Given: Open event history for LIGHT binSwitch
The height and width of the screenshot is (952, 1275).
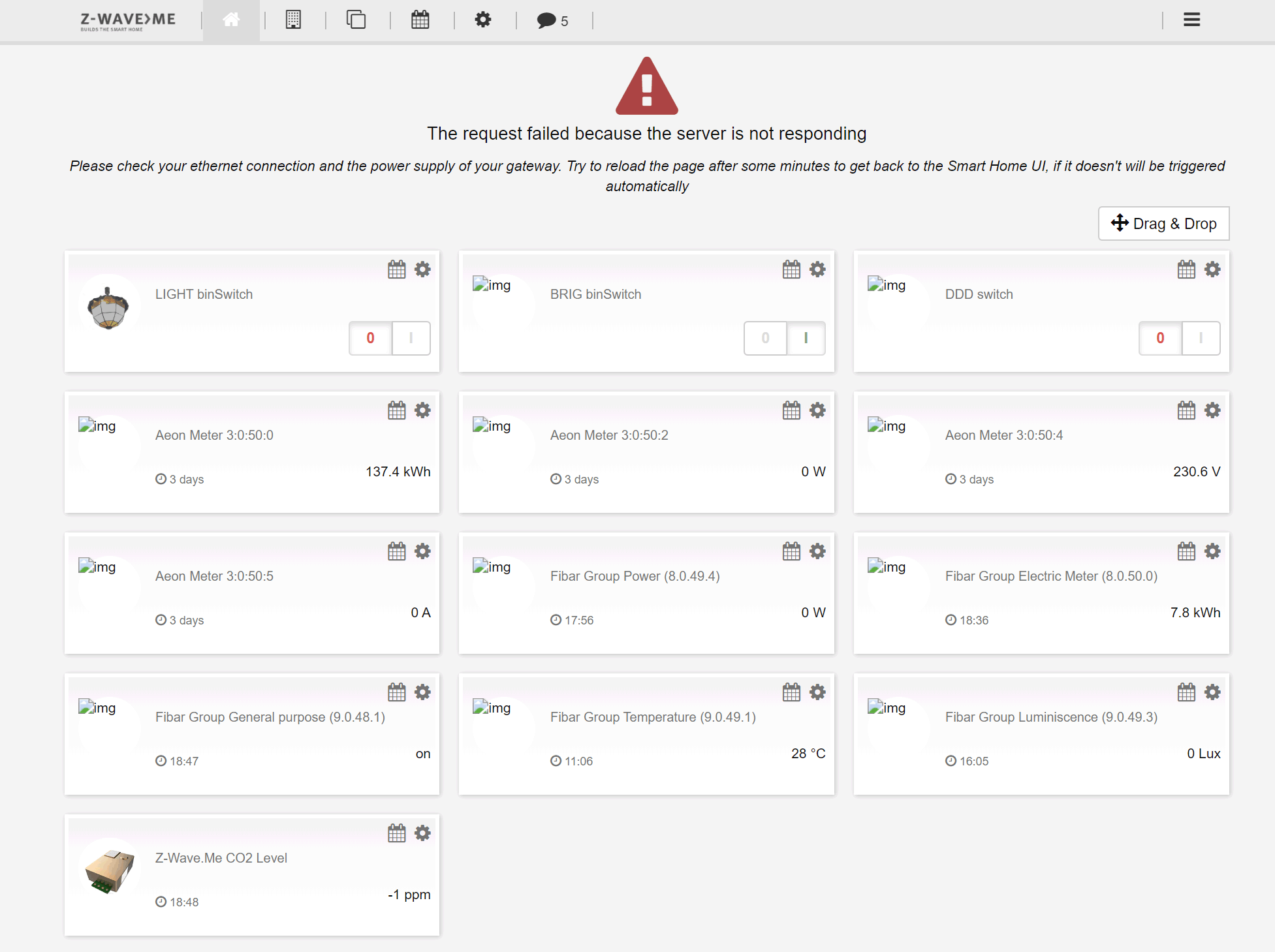Looking at the screenshot, I should [x=397, y=269].
